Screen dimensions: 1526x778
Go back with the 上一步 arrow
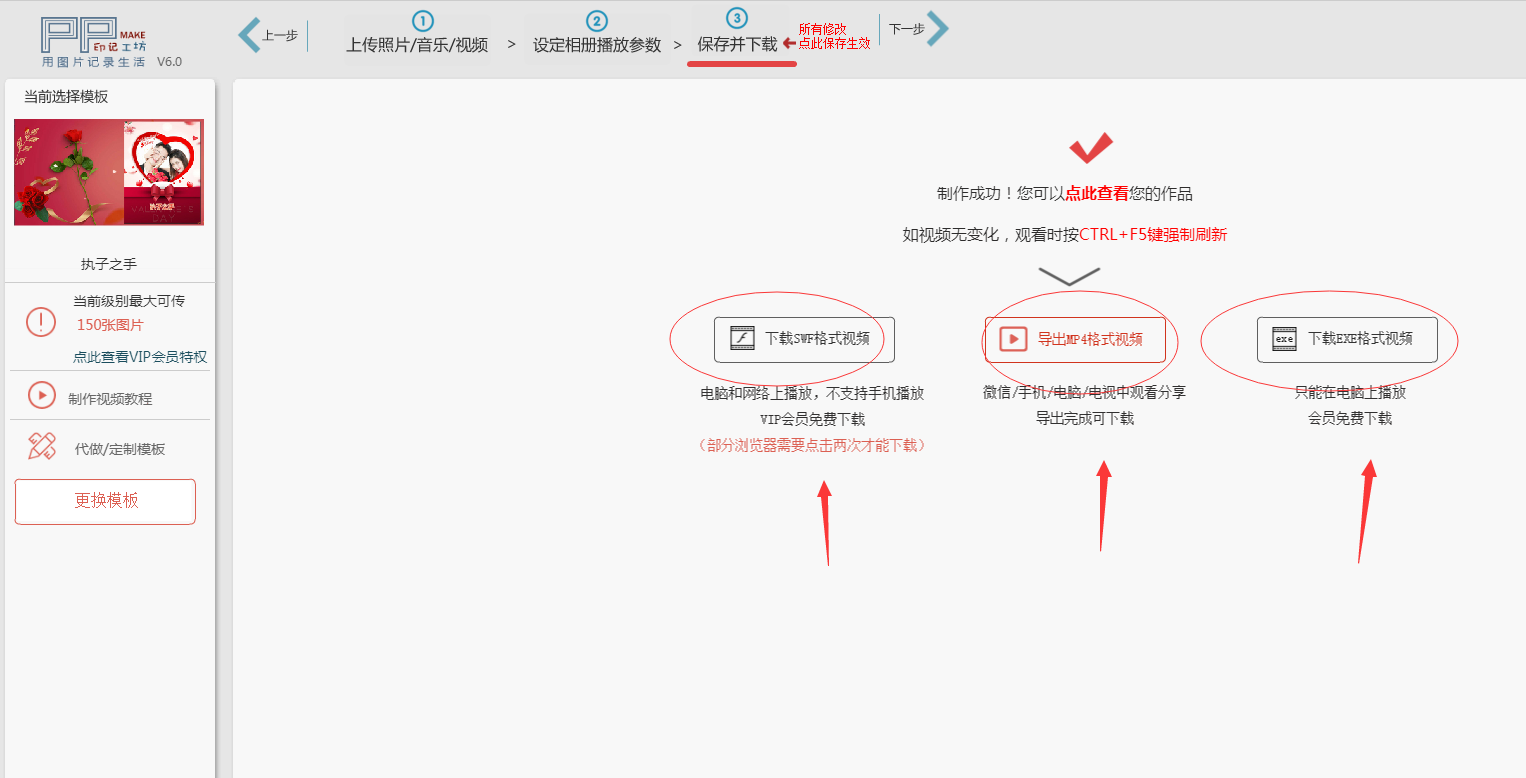point(249,35)
